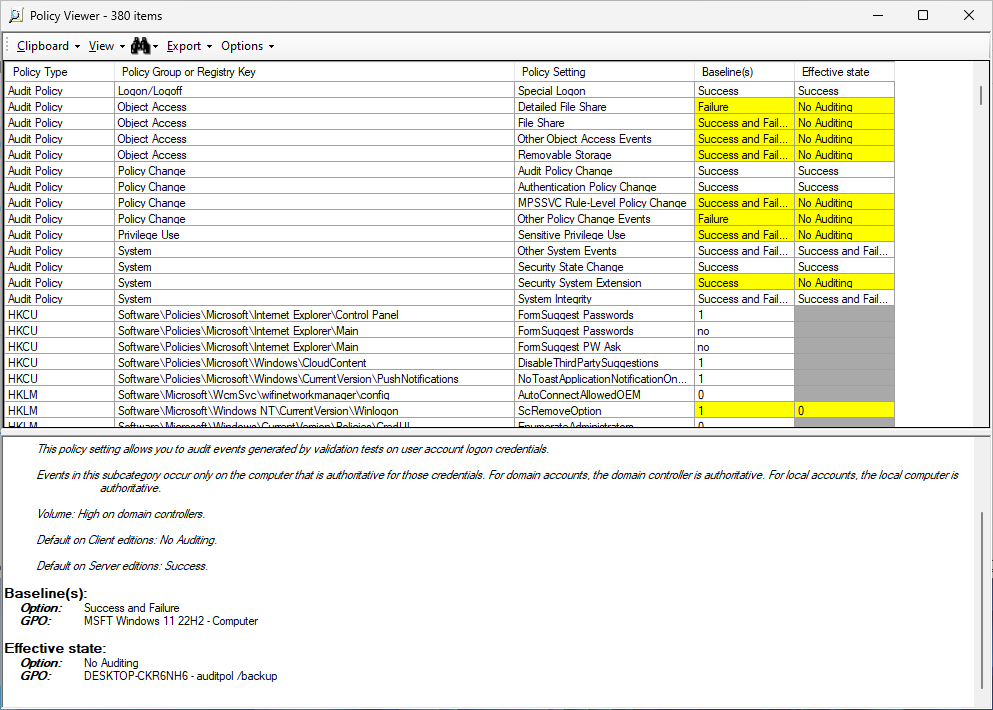Select the Other Object Access Events row

point(450,139)
